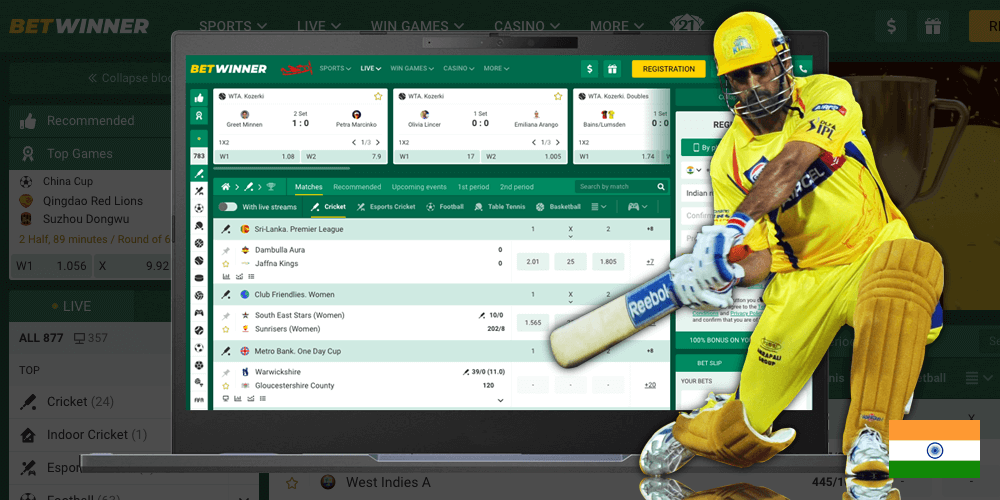Pin the South East Stars (Women) match
1000x500 pixels.
pyautogui.click(x=226, y=316)
